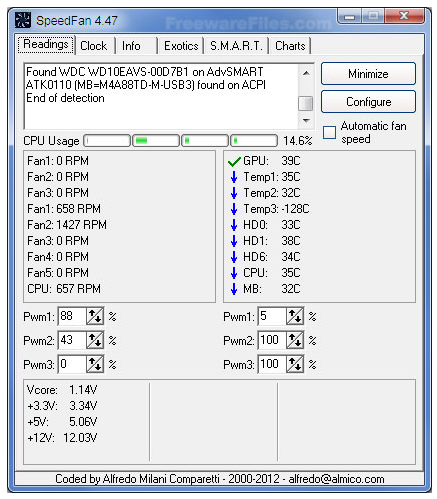This screenshot has height=499, width=437.
Task: Click the 'Temp3: -128C' temperature reading
Action: coord(276,209)
